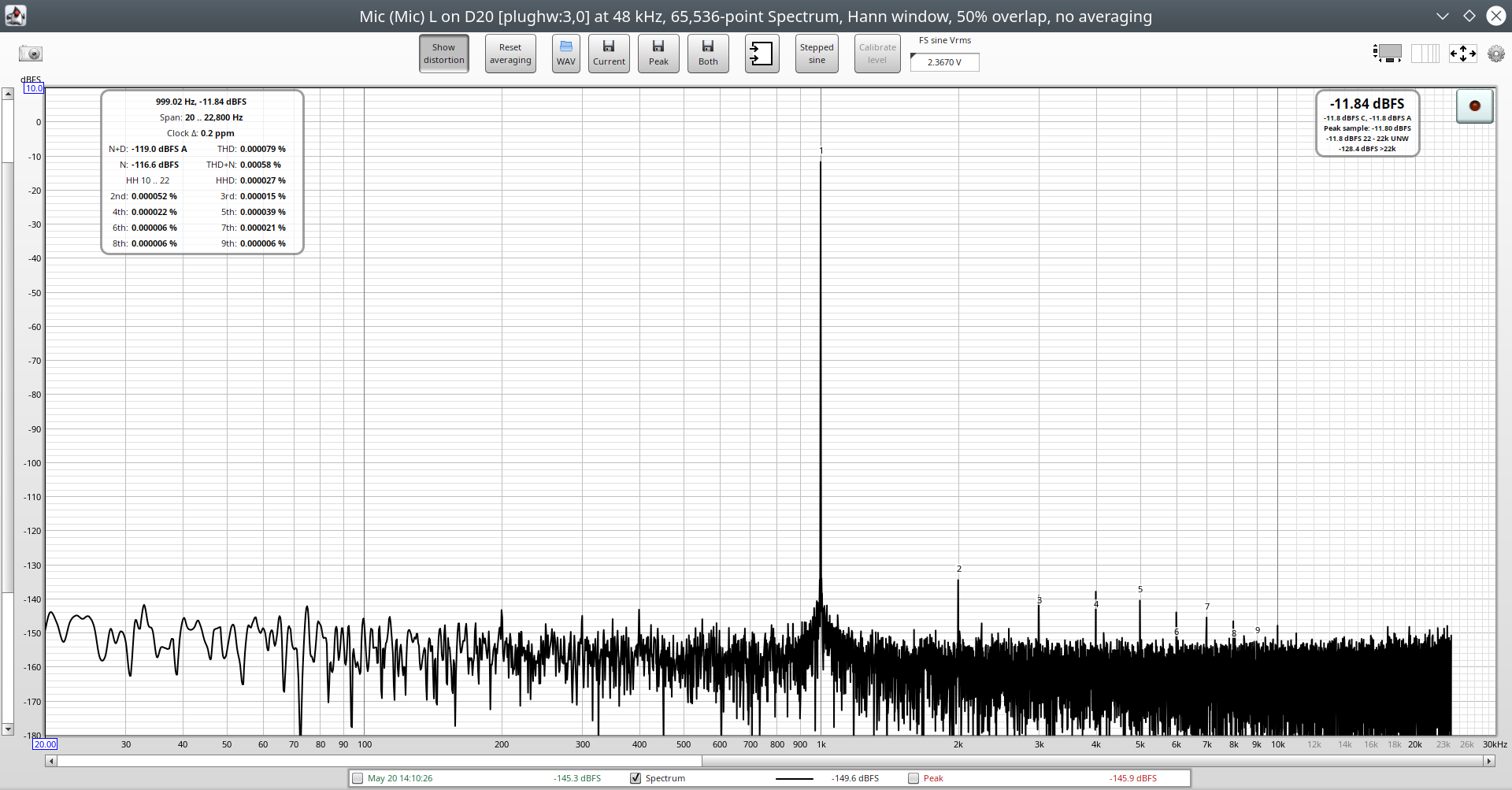Image resolution: width=1512 pixels, height=790 pixels.
Task: Uncheck the Spectrum trace checkbox
Action: (636, 778)
